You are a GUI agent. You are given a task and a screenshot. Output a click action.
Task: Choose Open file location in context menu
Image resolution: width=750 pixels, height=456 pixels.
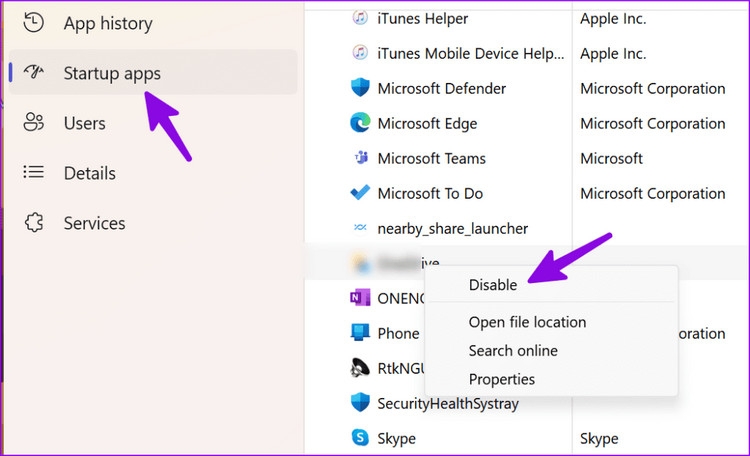(x=527, y=322)
